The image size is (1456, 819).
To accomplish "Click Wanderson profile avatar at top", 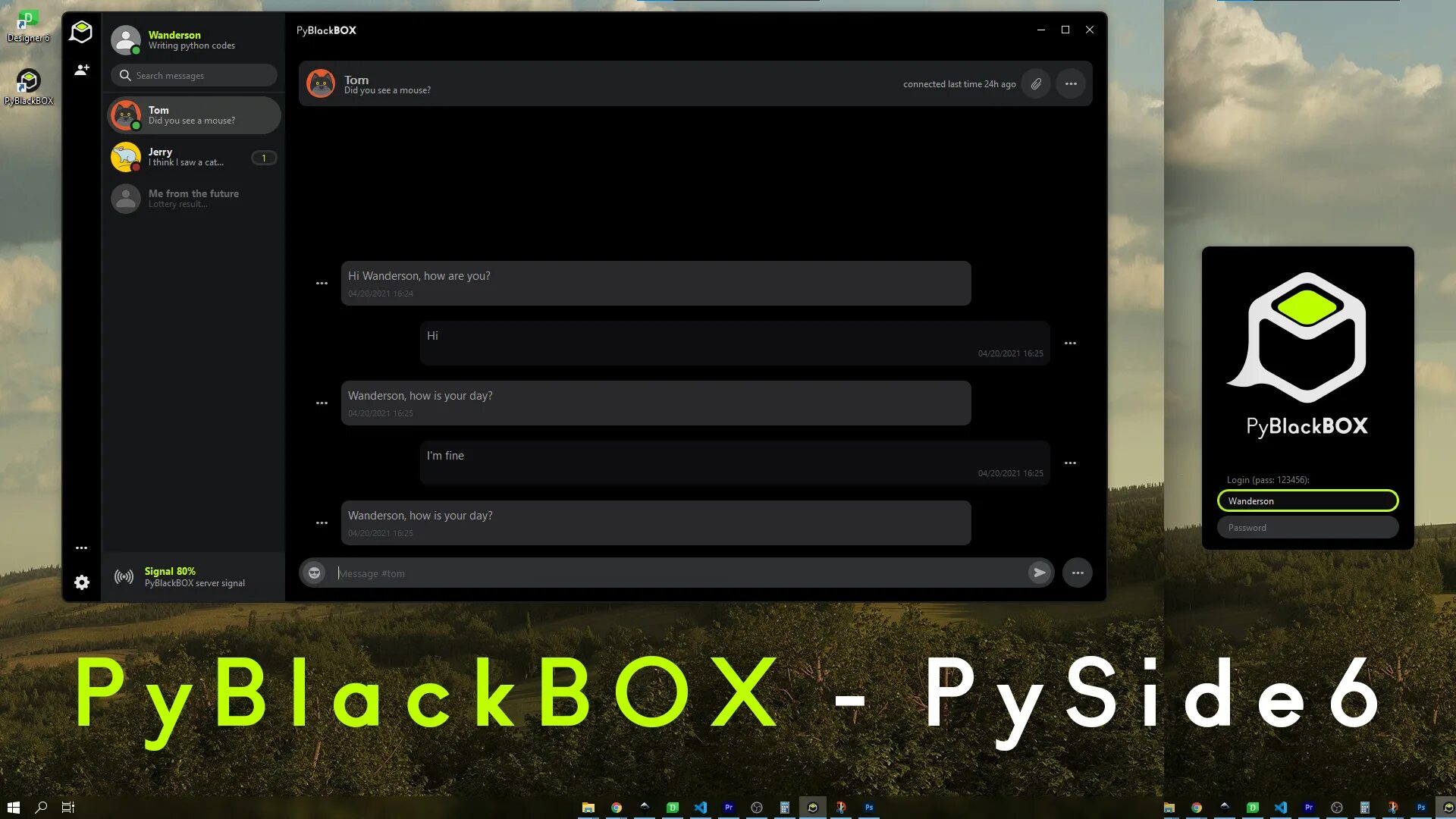I will pos(126,40).
